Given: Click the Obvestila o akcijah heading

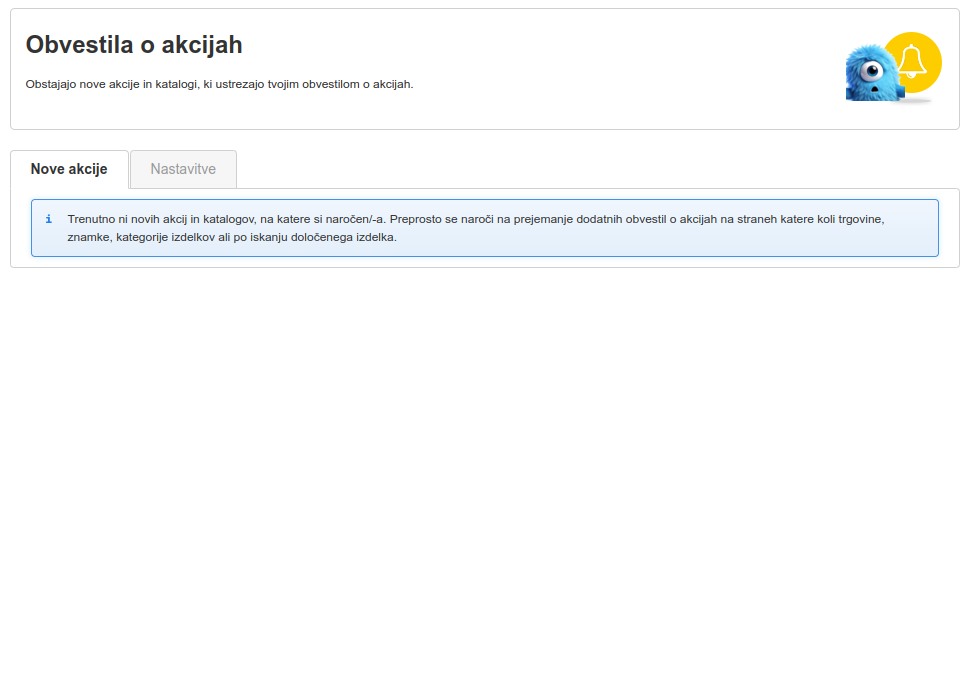Looking at the screenshot, I should (134, 45).
